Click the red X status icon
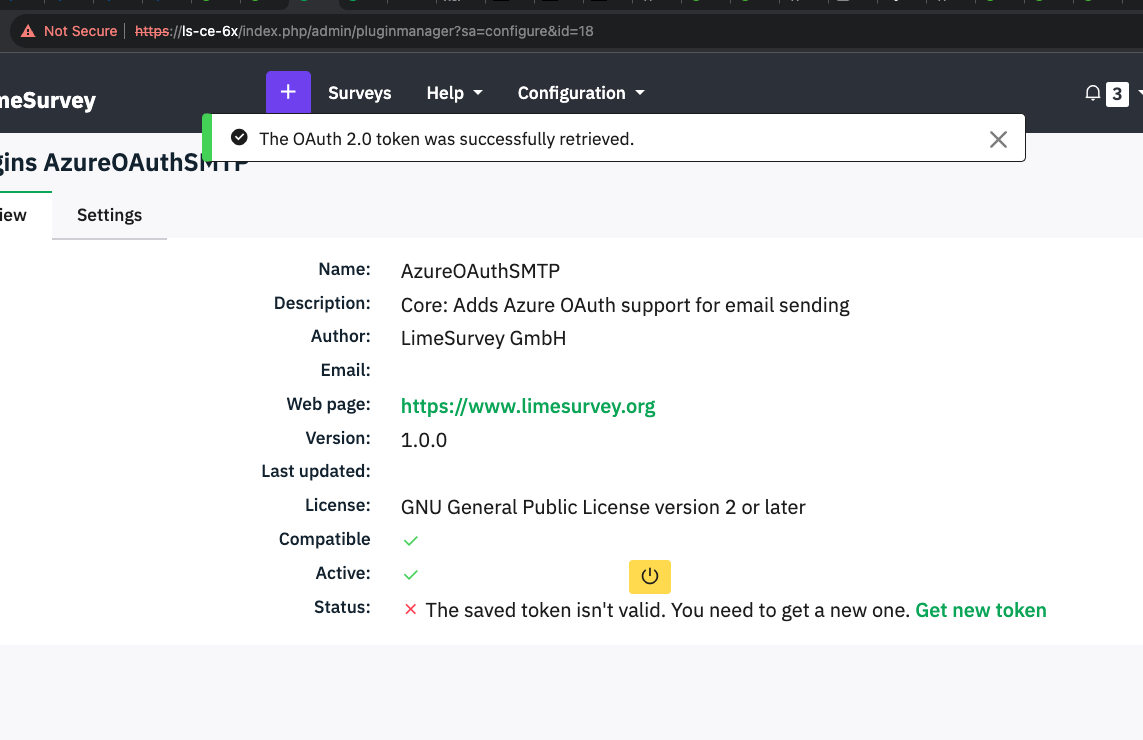 tap(410, 610)
